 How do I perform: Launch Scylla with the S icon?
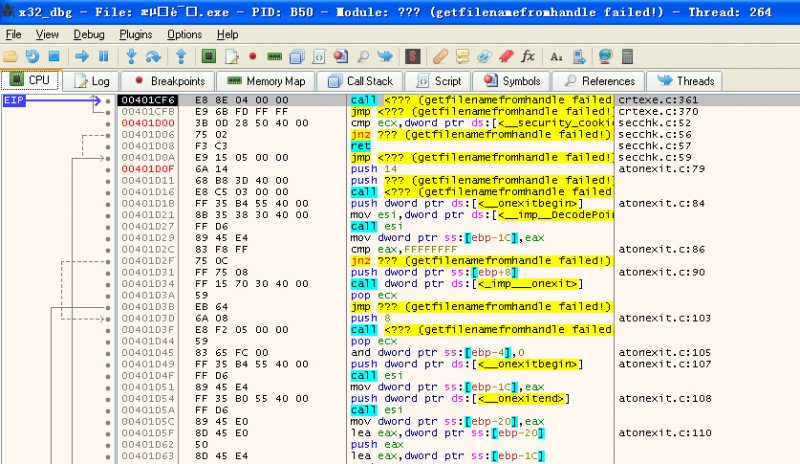coord(413,57)
